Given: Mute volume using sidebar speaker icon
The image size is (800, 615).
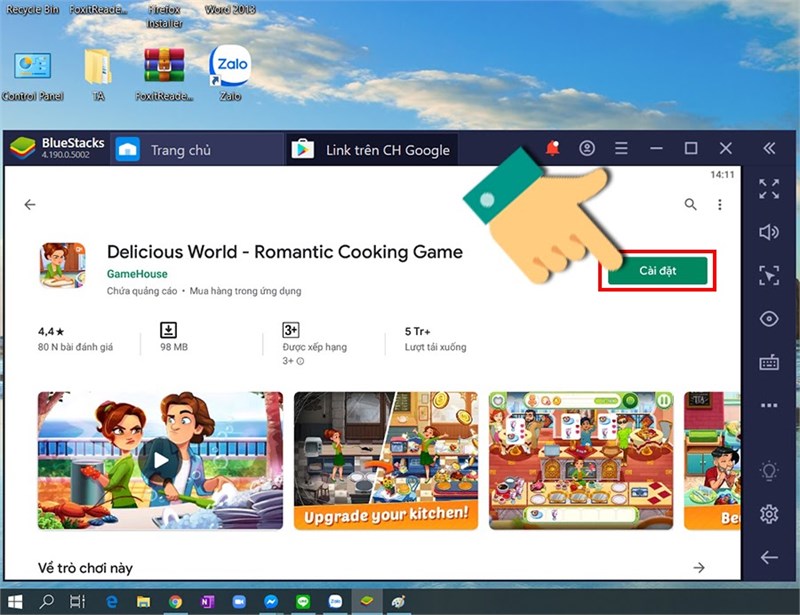Looking at the screenshot, I should coord(768,232).
